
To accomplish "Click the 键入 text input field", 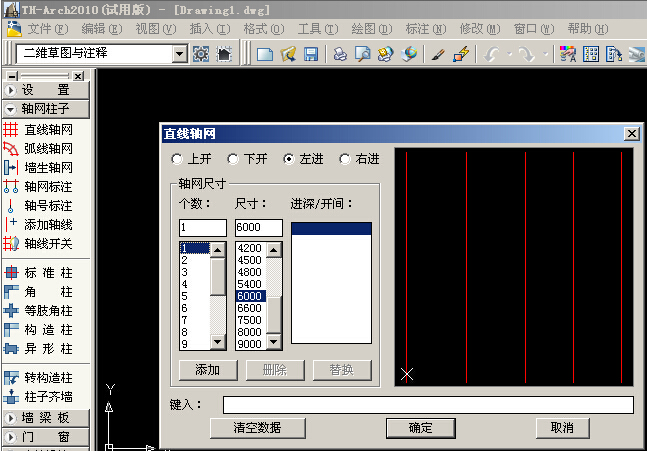I will [428, 405].
